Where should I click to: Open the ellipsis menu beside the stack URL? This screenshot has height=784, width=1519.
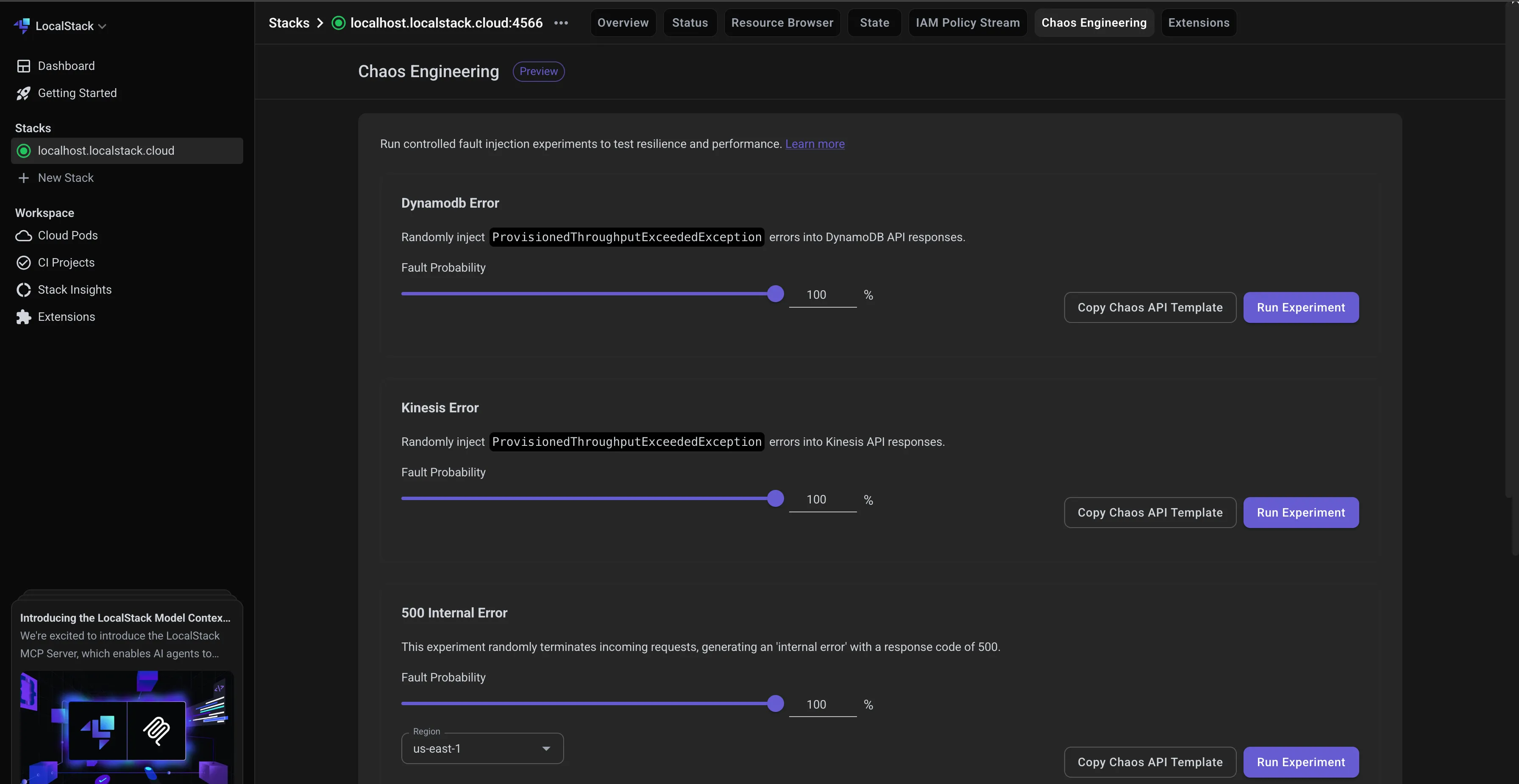pyautogui.click(x=561, y=22)
